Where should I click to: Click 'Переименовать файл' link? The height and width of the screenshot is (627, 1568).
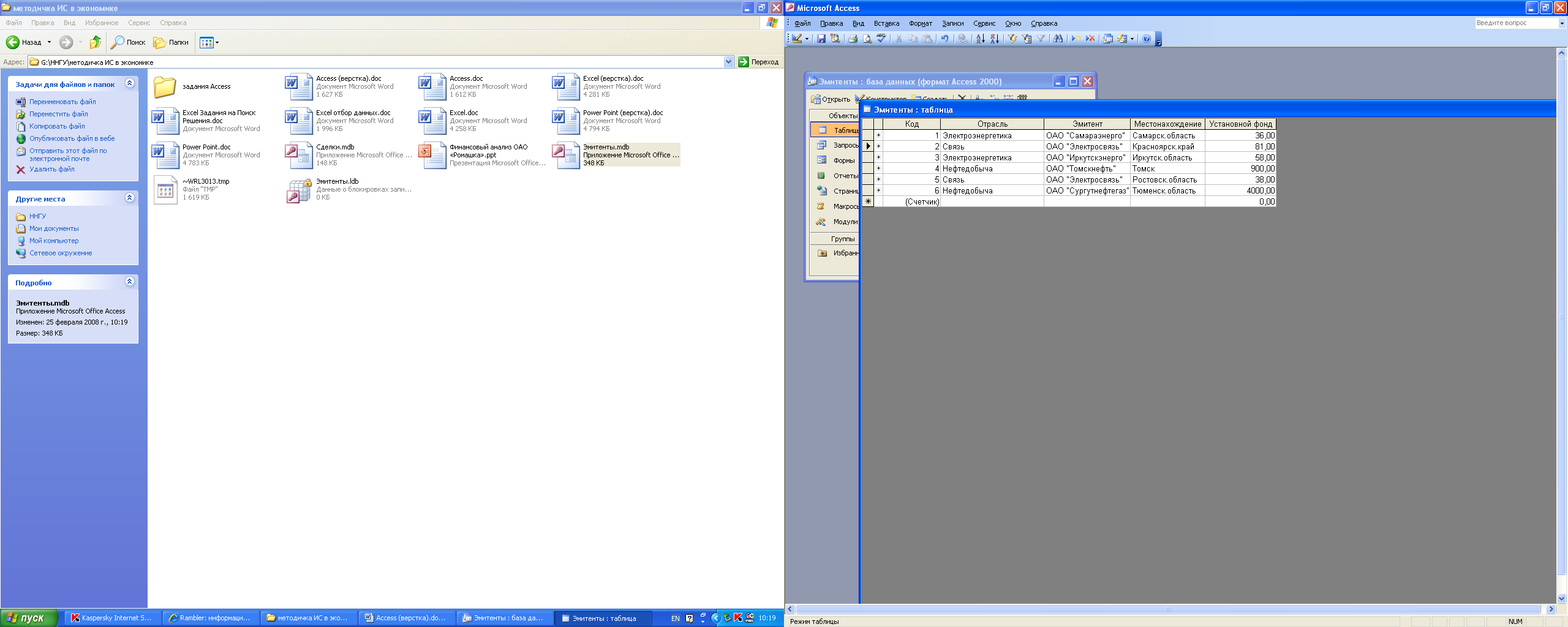pyautogui.click(x=62, y=102)
